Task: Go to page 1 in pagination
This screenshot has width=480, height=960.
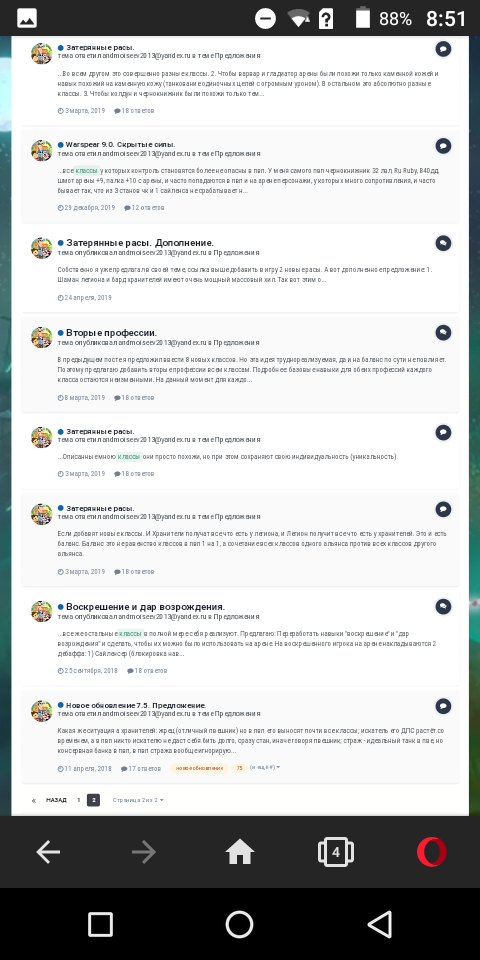Action: (x=78, y=800)
